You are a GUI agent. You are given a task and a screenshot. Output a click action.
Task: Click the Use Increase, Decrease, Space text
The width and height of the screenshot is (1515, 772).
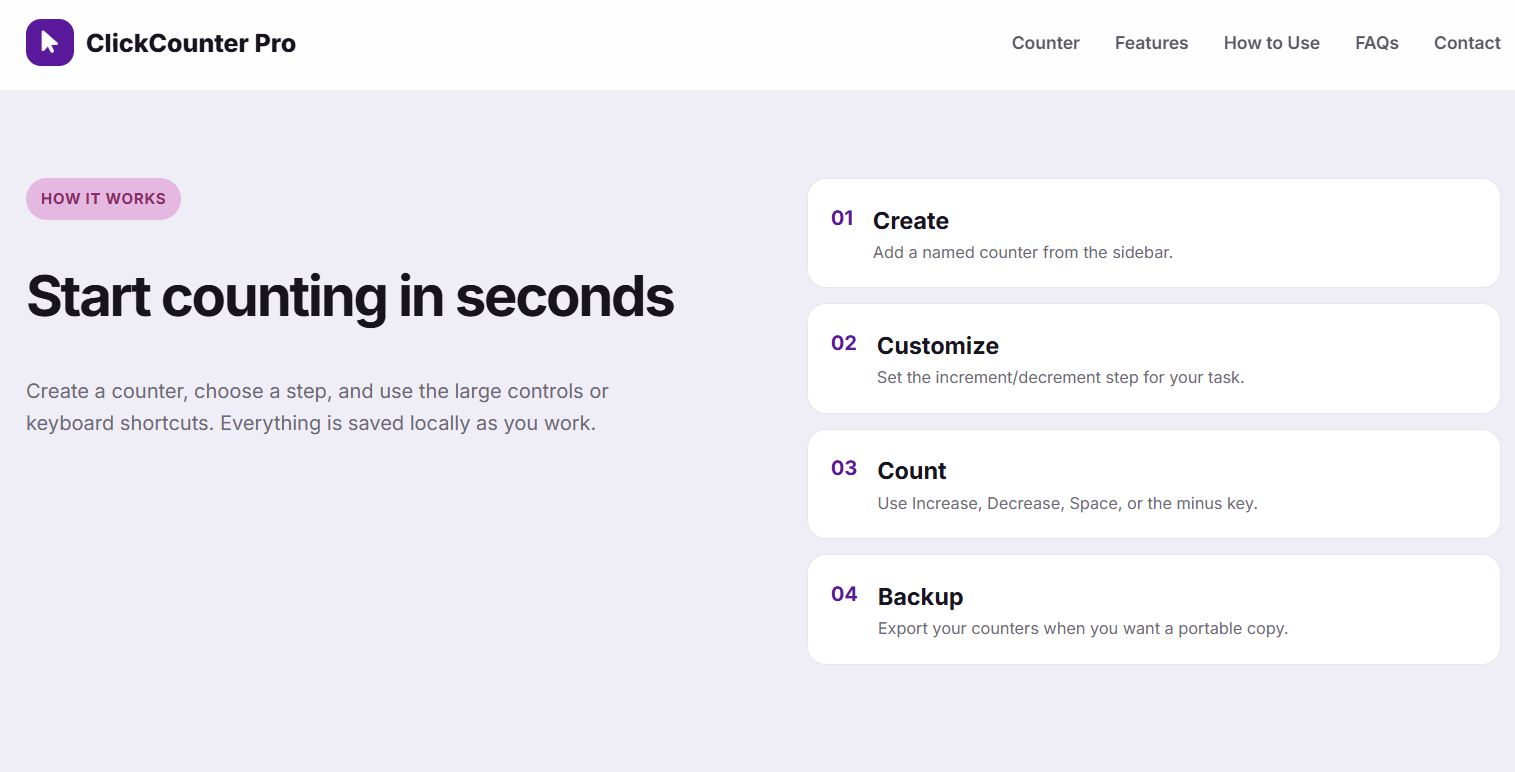coord(1067,503)
